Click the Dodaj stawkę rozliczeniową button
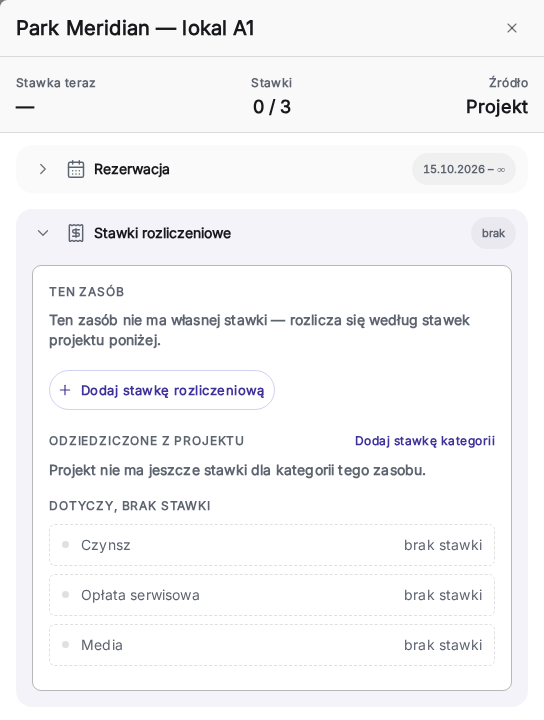Viewport: 544px width, 720px height. point(162,390)
